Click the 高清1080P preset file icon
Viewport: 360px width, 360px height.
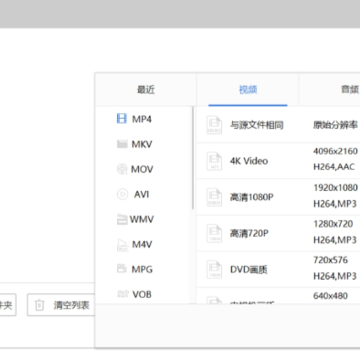point(214,197)
